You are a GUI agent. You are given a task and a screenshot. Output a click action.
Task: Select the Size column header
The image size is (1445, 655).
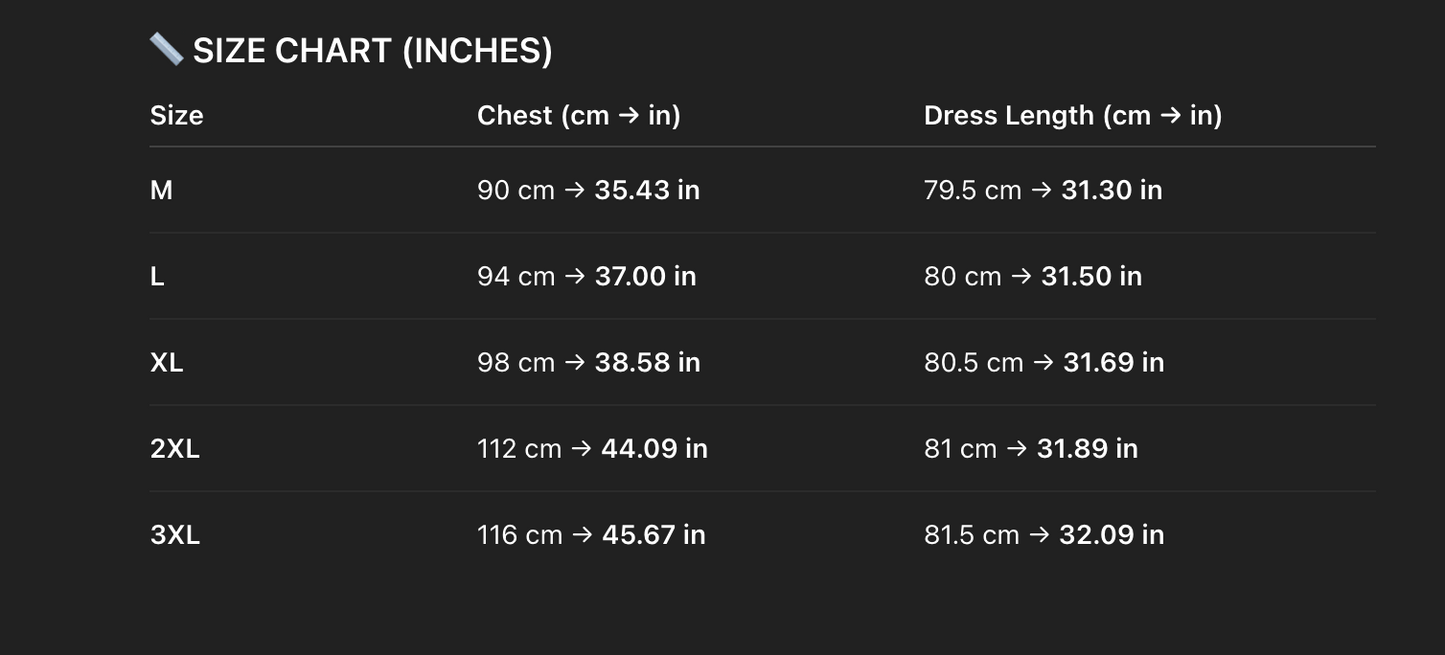coord(177,116)
